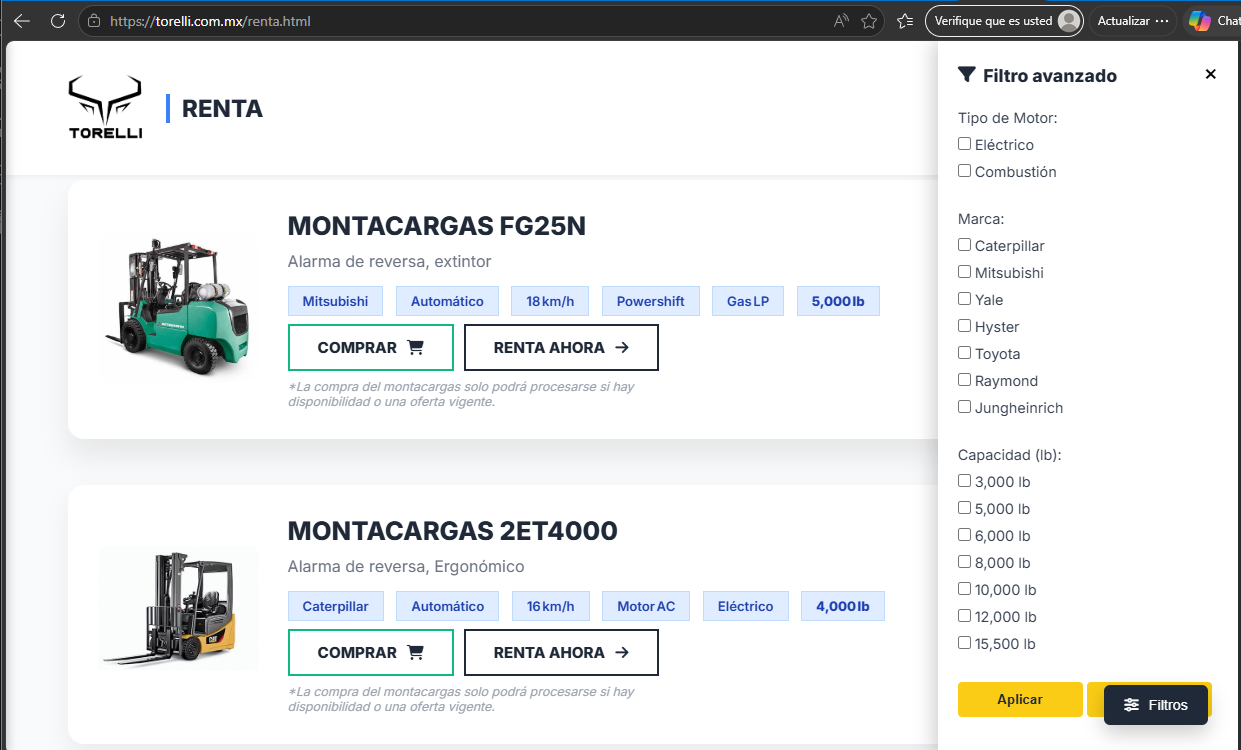The height and width of the screenshot is (750, 1241).
Task: Click the yellow Aplicar button
Action: point(1020,699)
